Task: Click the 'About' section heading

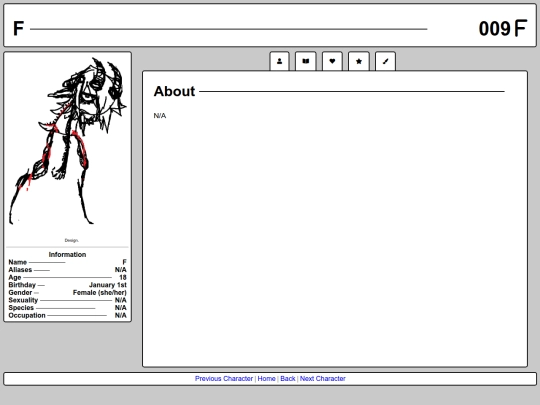Action: coord(174,91)
